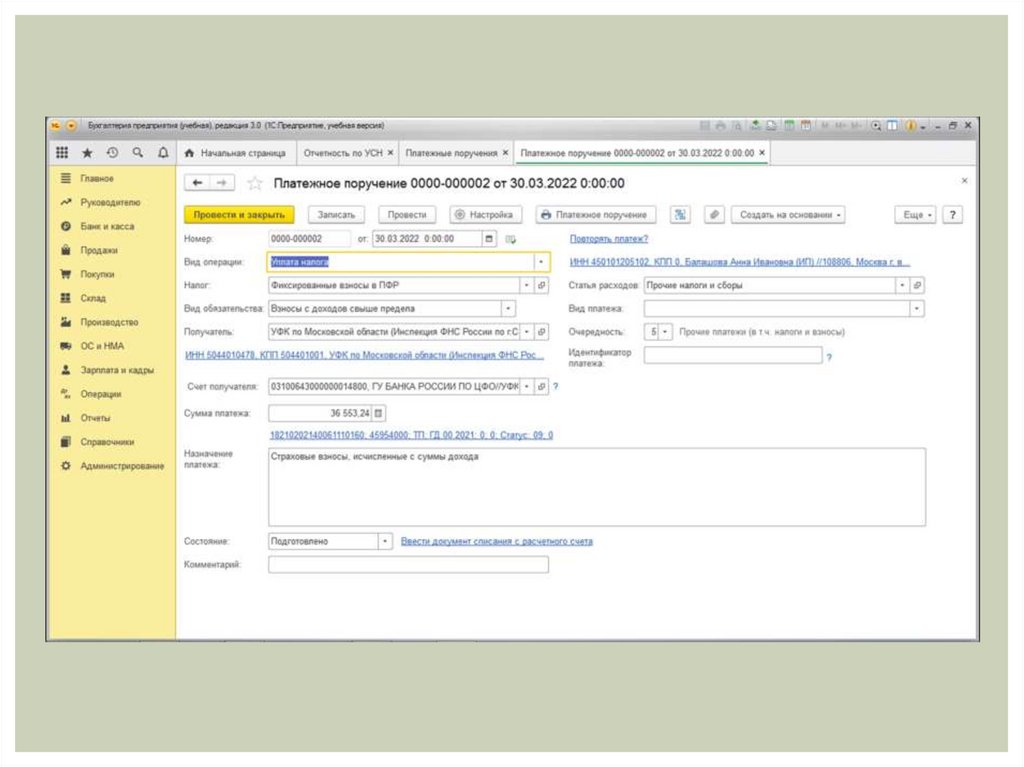Click the Повторять платеж? link
The image size is (1024, 767).
[x=608, y=239]
